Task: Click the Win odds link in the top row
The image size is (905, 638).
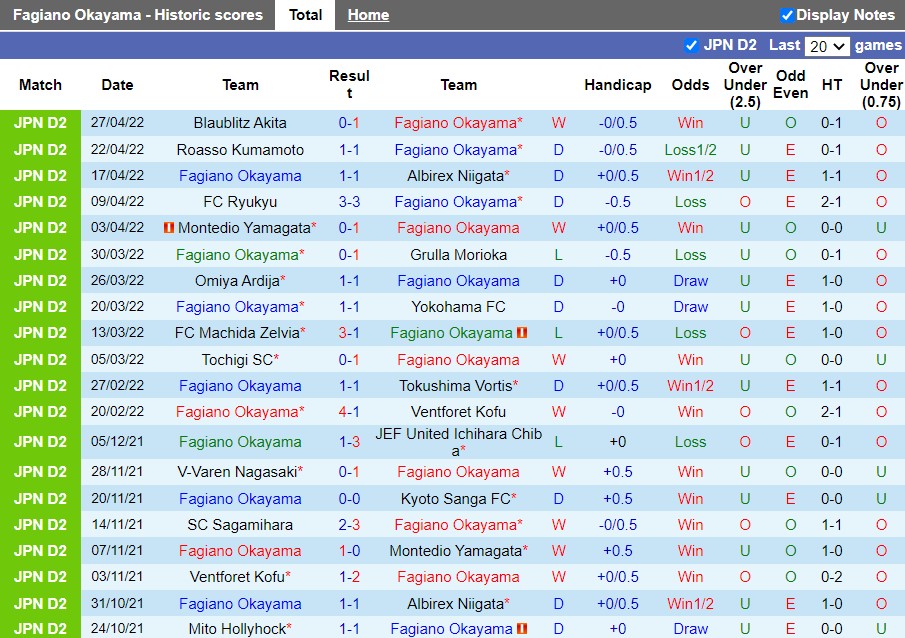Action: pos(690,123)
